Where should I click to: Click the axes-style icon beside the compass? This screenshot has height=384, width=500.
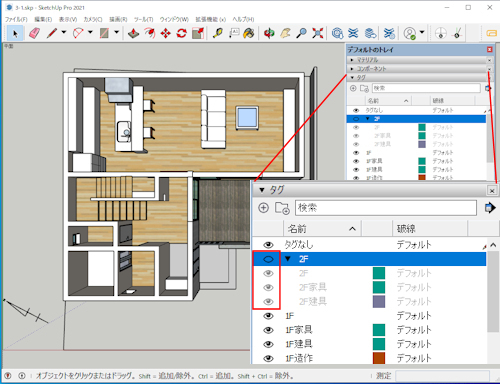(x=457, y=33)
